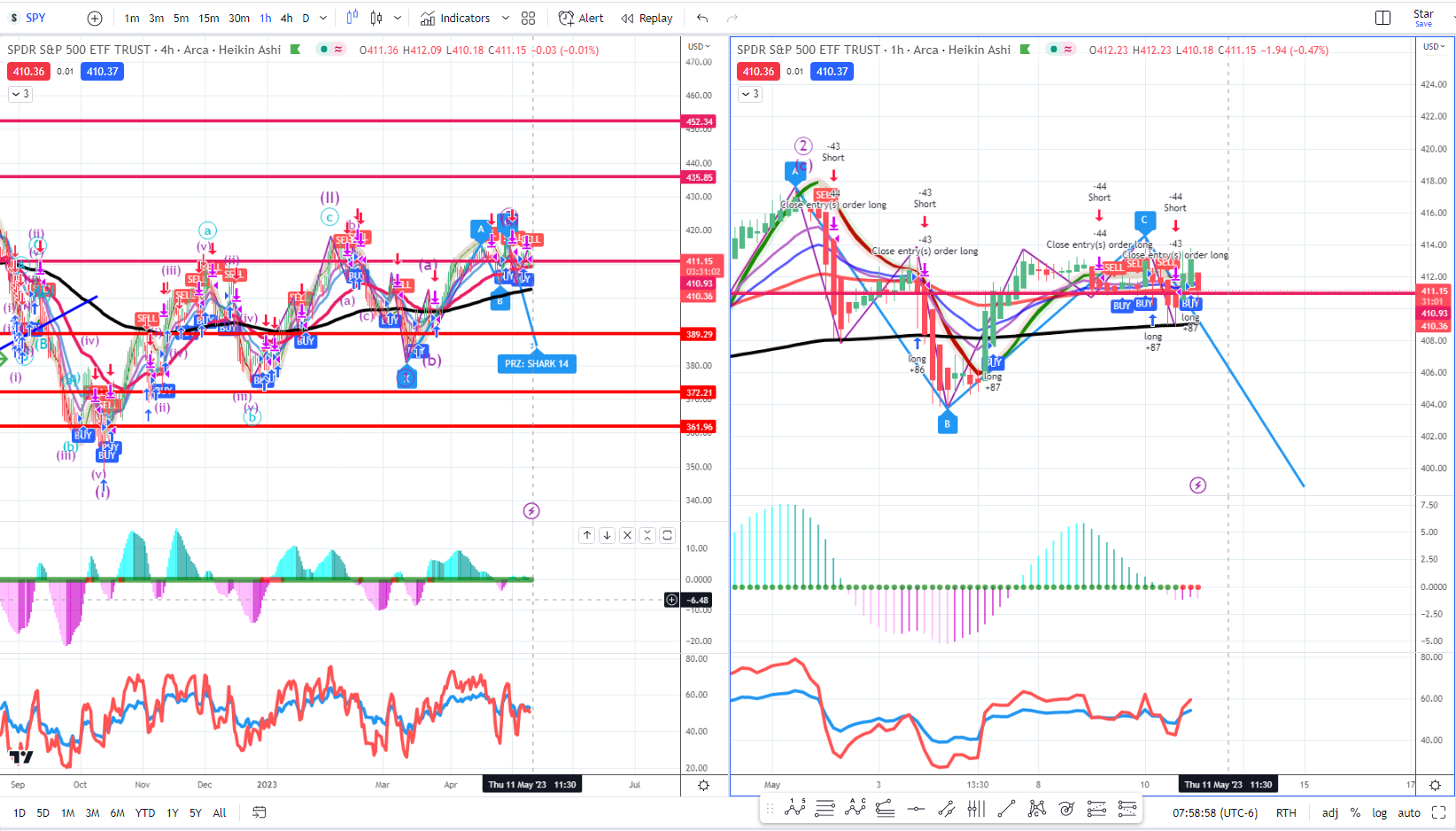Click the blue 410.37 buy button on the 1h chart

(833, 72)
